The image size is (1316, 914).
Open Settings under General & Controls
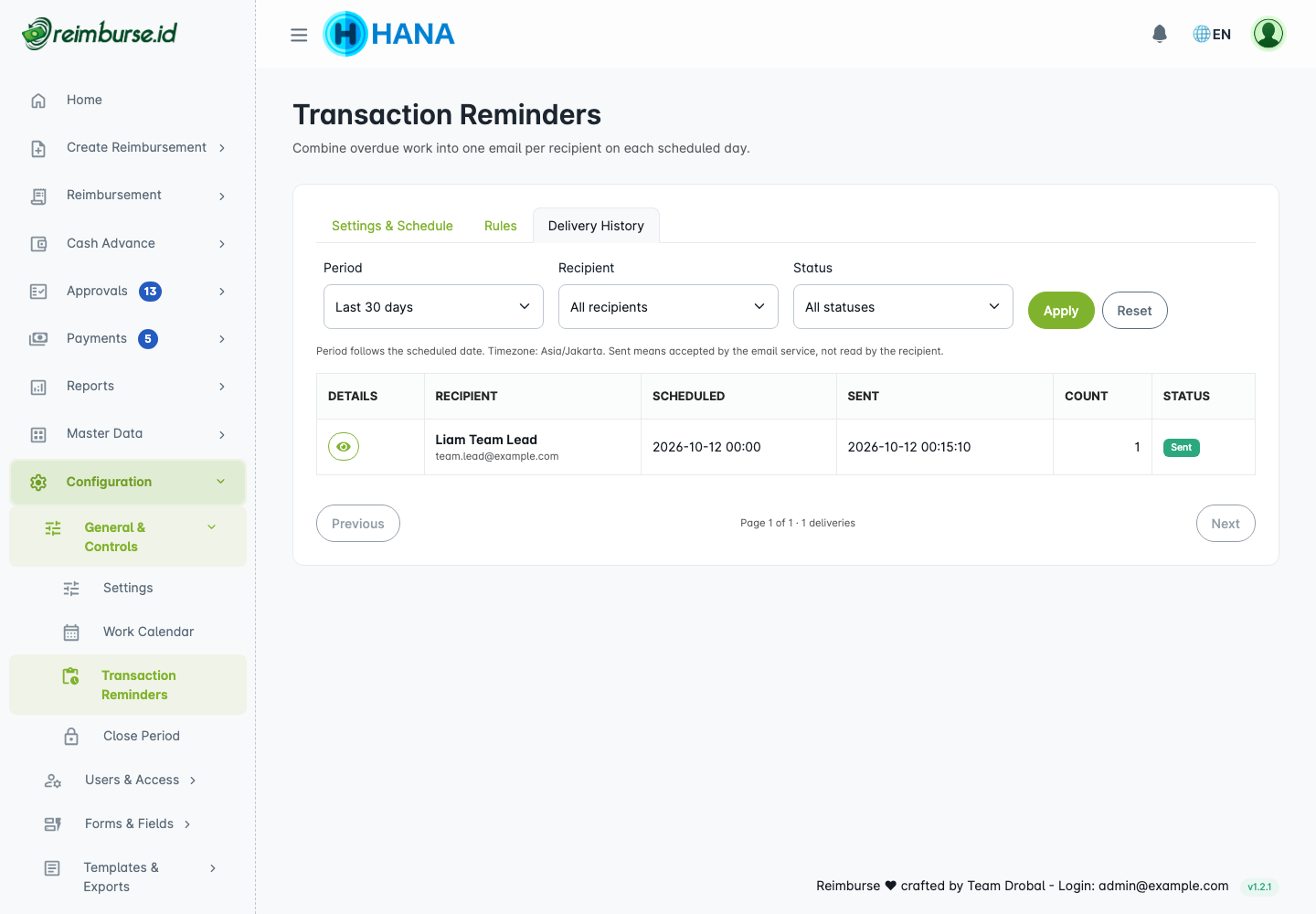tap(128, 589)
